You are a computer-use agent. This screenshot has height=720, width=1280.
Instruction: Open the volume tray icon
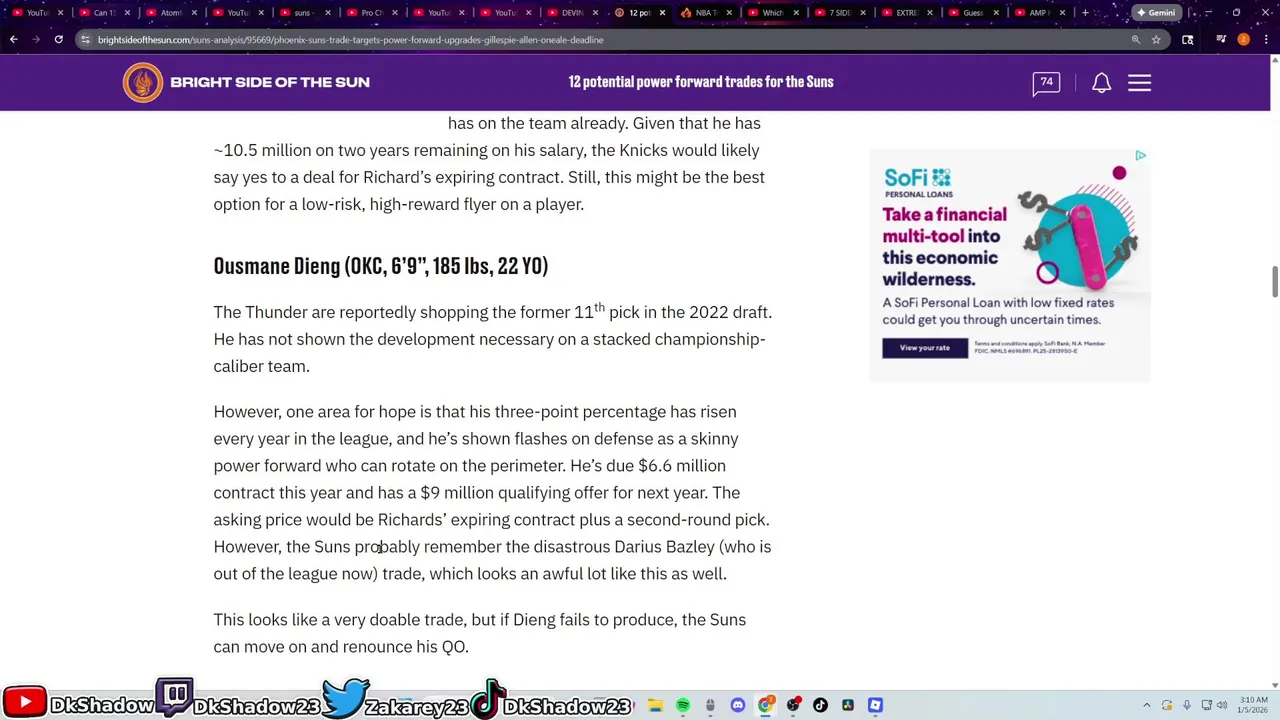1222,705
